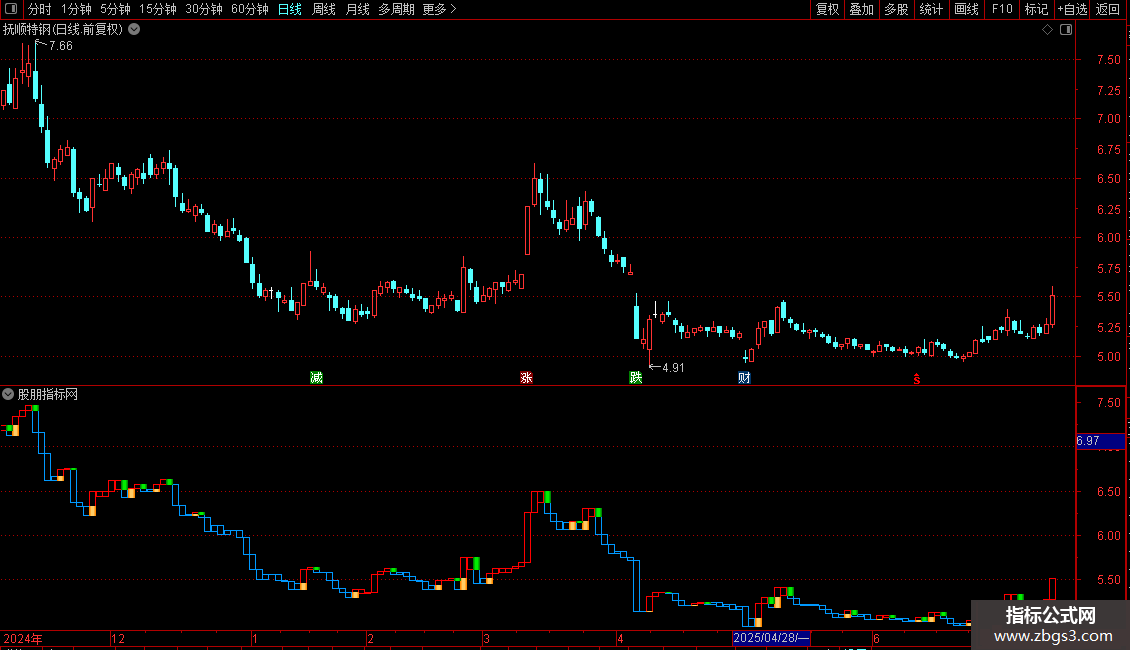Add stock with +自选 button

coord(1072,9)
